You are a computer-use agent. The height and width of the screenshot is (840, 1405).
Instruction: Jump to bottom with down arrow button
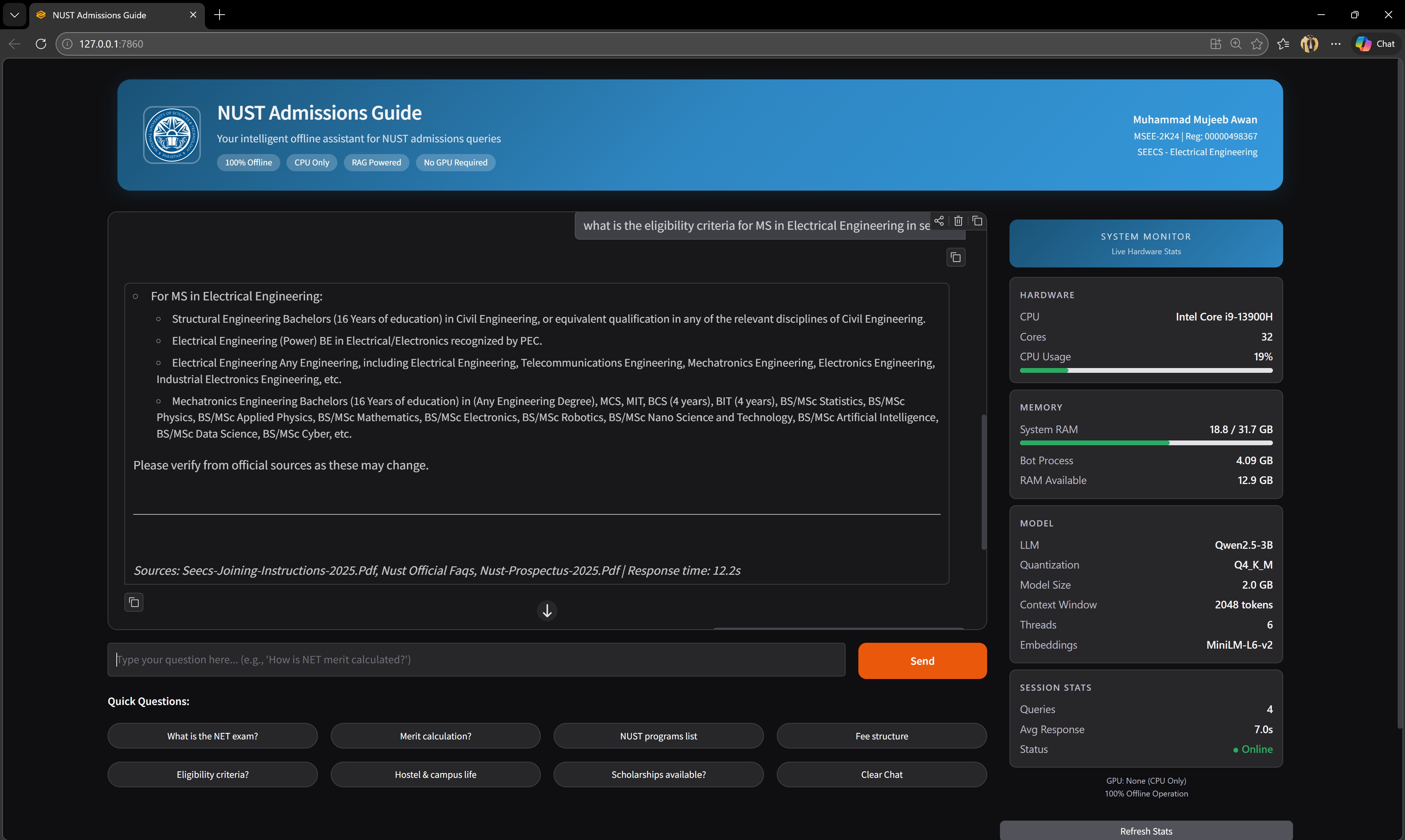(x=547, y=611)
